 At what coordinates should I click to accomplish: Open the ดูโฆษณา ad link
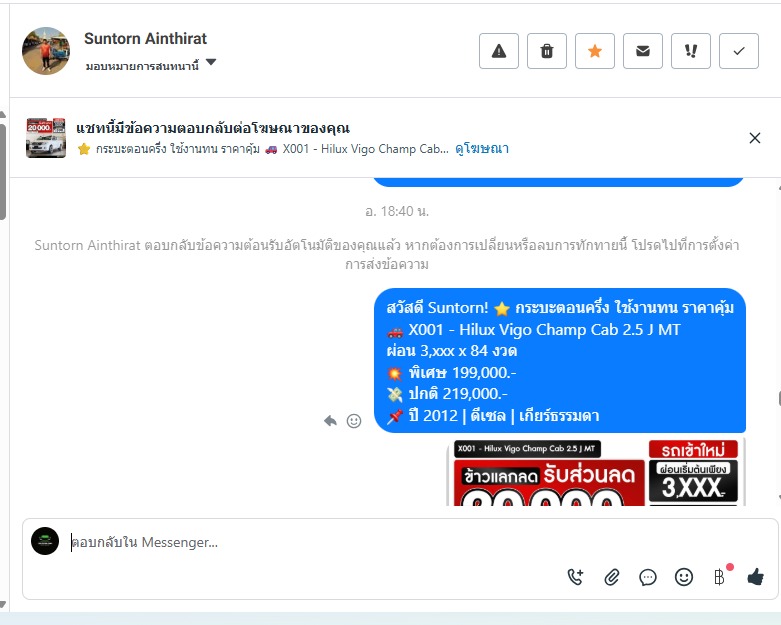coord(482,149)
